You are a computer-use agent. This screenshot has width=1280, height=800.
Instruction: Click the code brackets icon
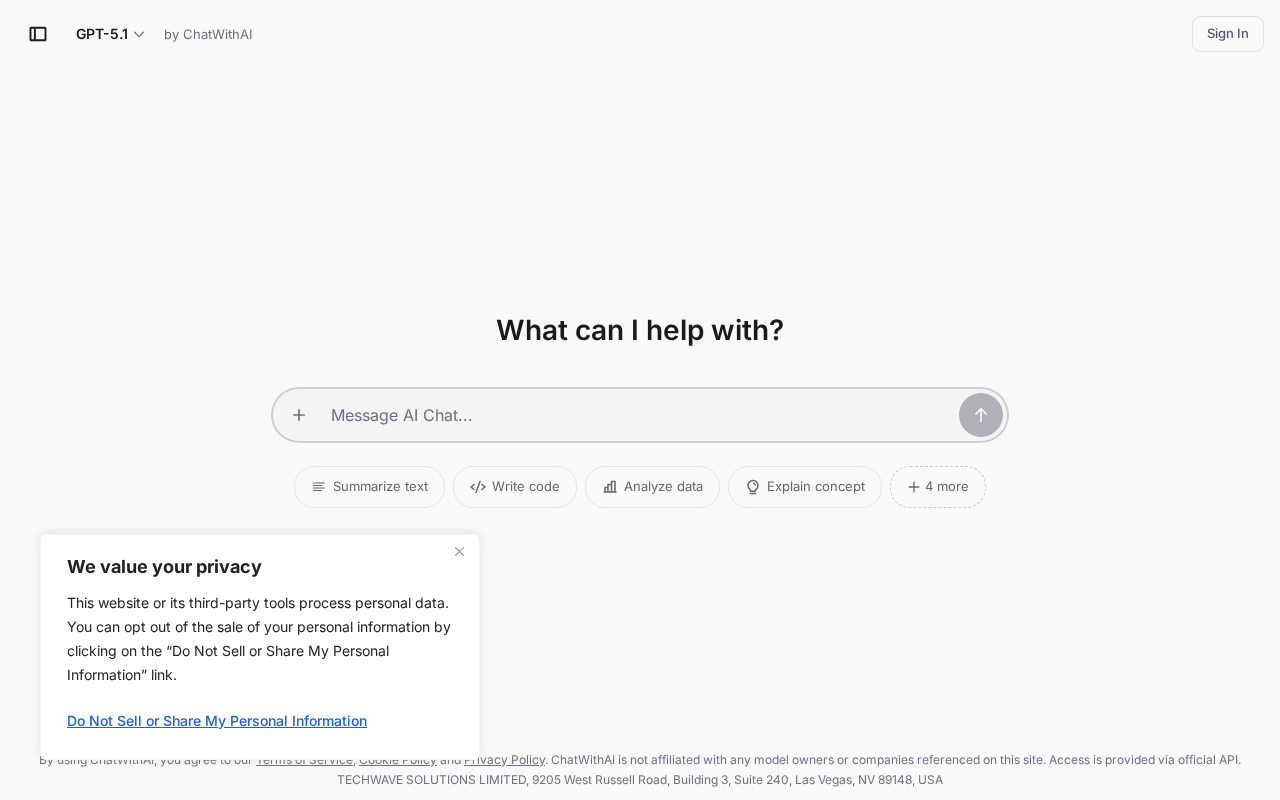tap(478, 487)
